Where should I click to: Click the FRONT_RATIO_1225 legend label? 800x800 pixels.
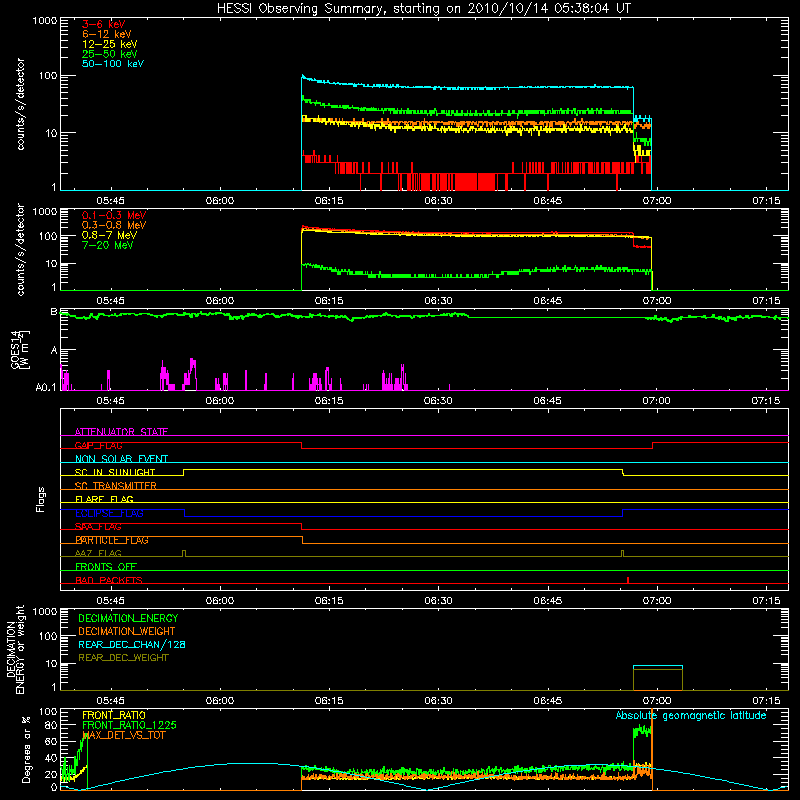130,725
